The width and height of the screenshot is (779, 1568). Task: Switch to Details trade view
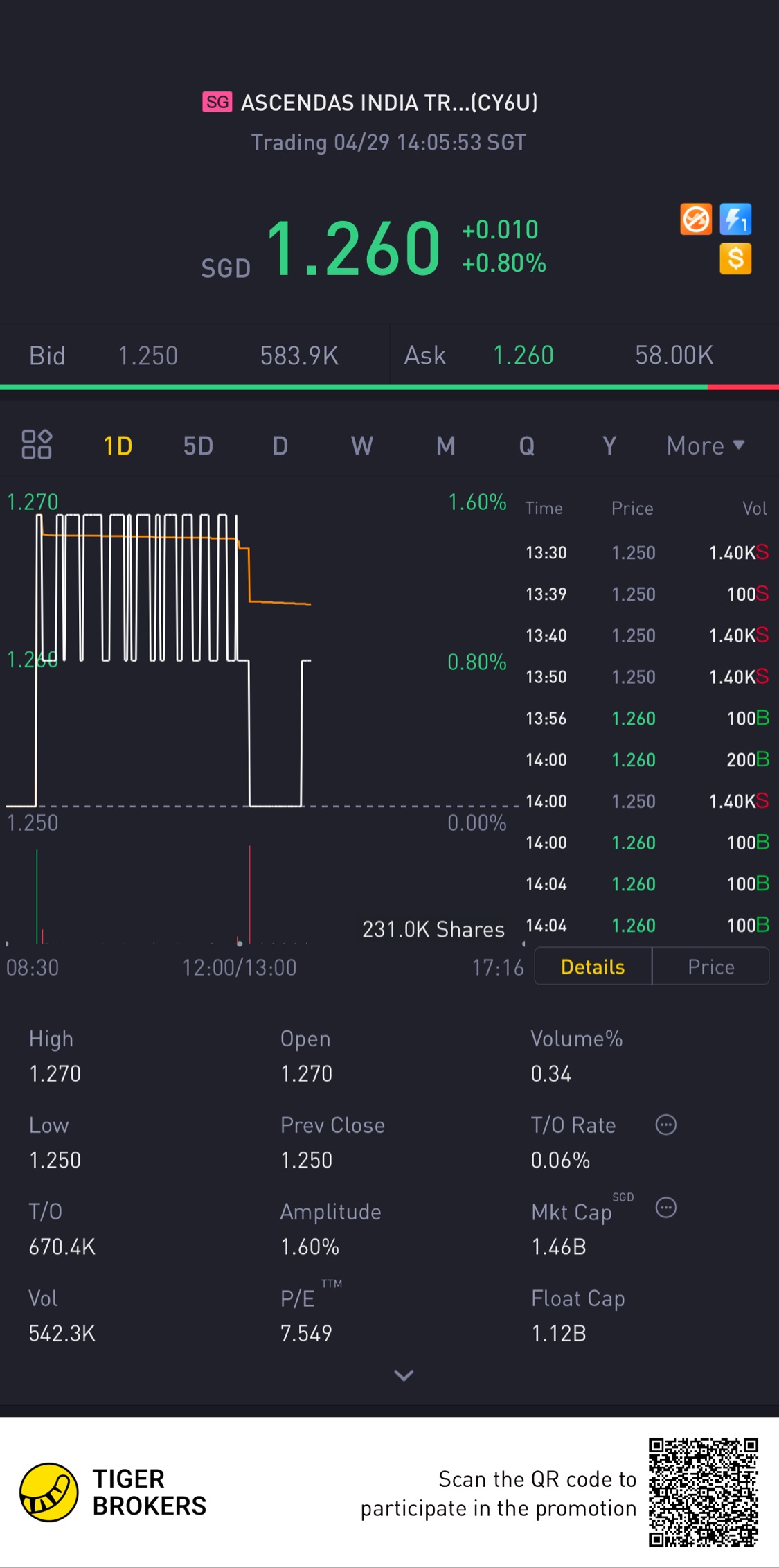593,967
